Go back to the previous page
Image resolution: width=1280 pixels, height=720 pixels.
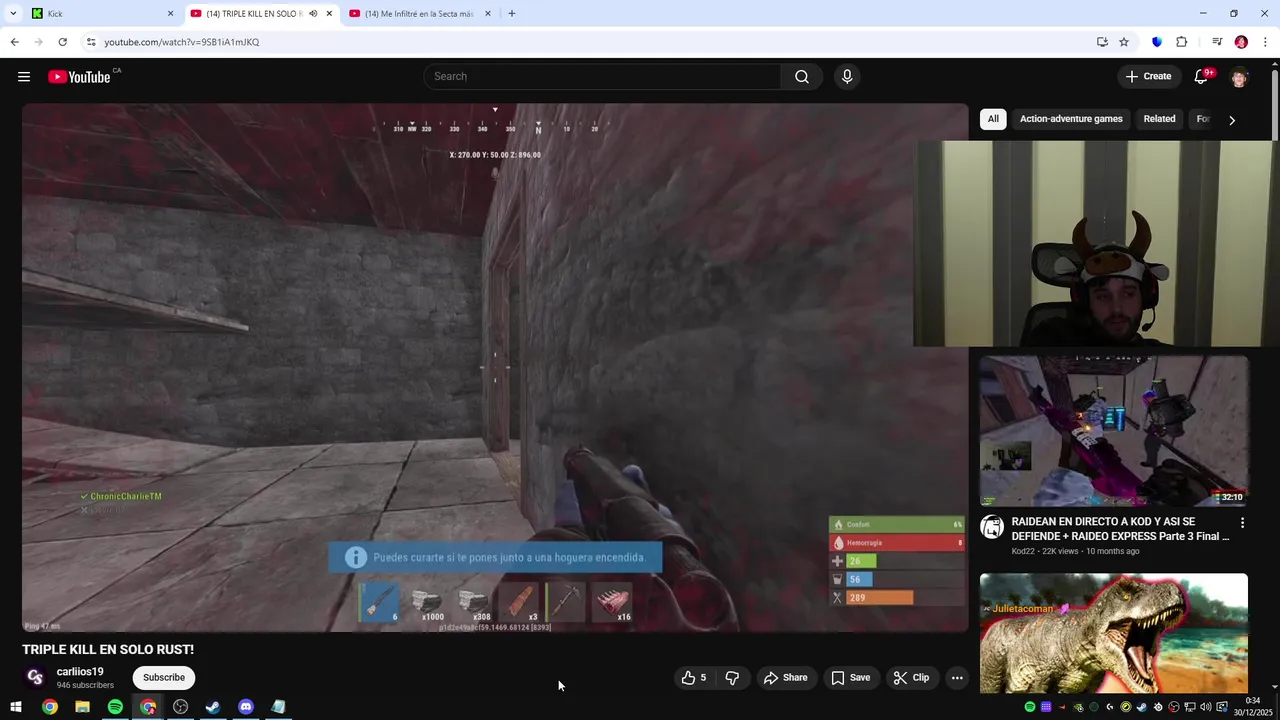pyautogui.click(x=14, y=42)
